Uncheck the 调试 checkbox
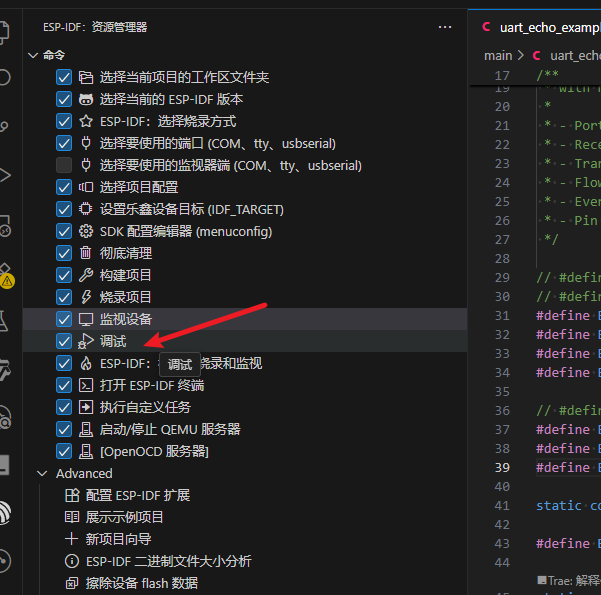The image size is (601, 595). click(65, 341)
